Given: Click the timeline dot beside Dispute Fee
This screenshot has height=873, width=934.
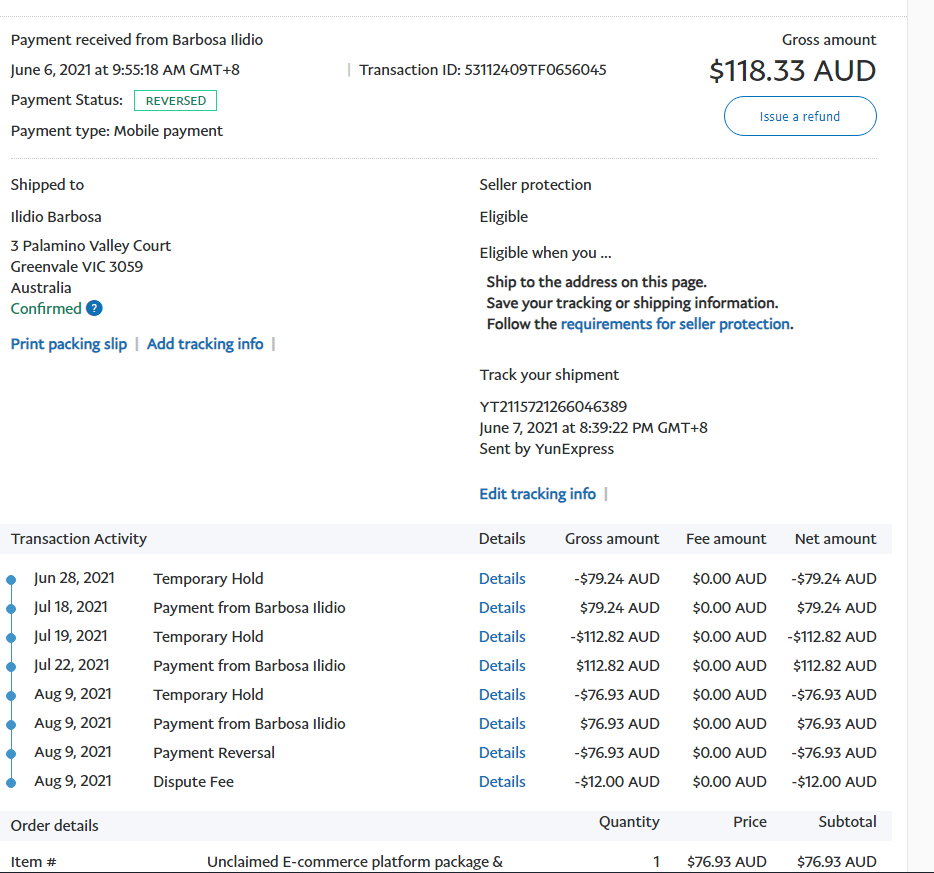Looking at the screenshot, I should point(11,783).
